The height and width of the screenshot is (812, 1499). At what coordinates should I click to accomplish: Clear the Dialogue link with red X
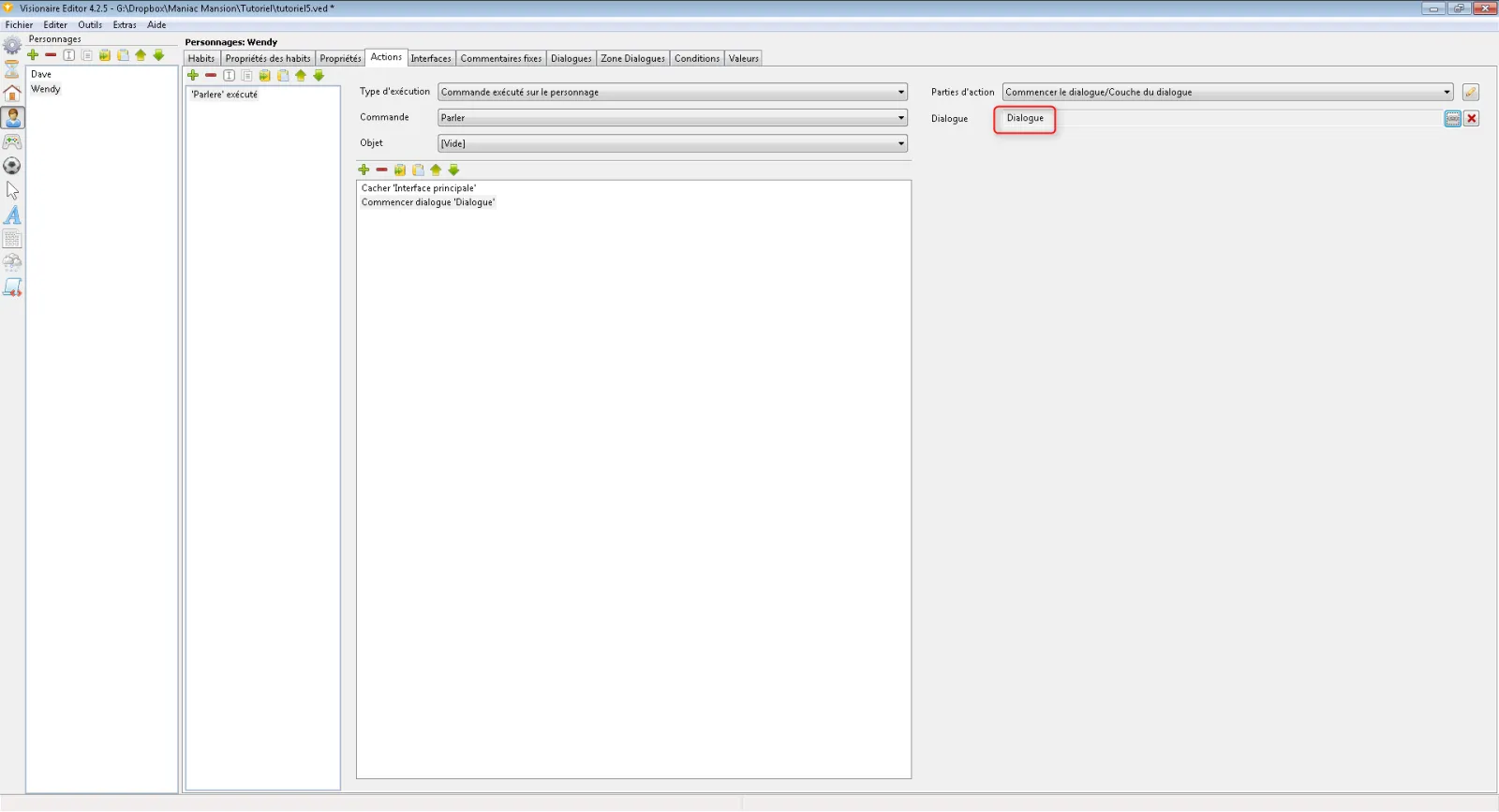pyautogui.click(x=1472, y=118)
